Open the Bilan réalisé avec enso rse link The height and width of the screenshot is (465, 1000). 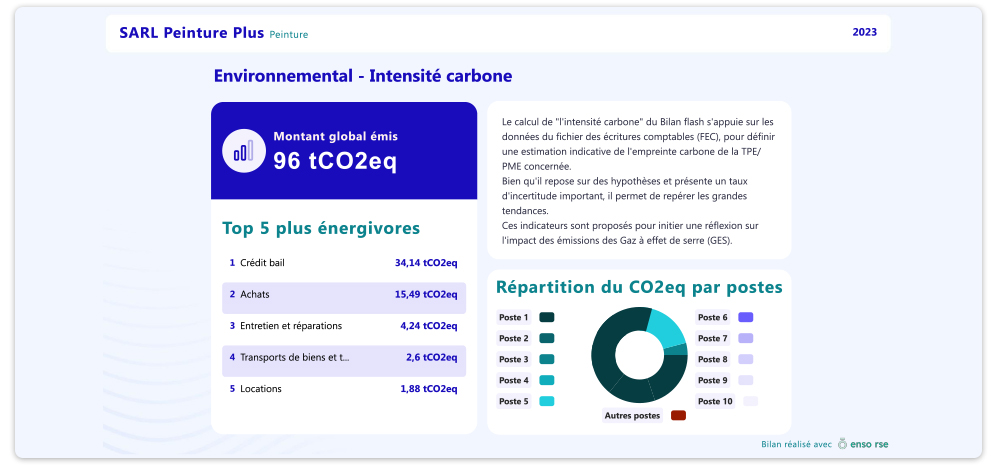824,444
